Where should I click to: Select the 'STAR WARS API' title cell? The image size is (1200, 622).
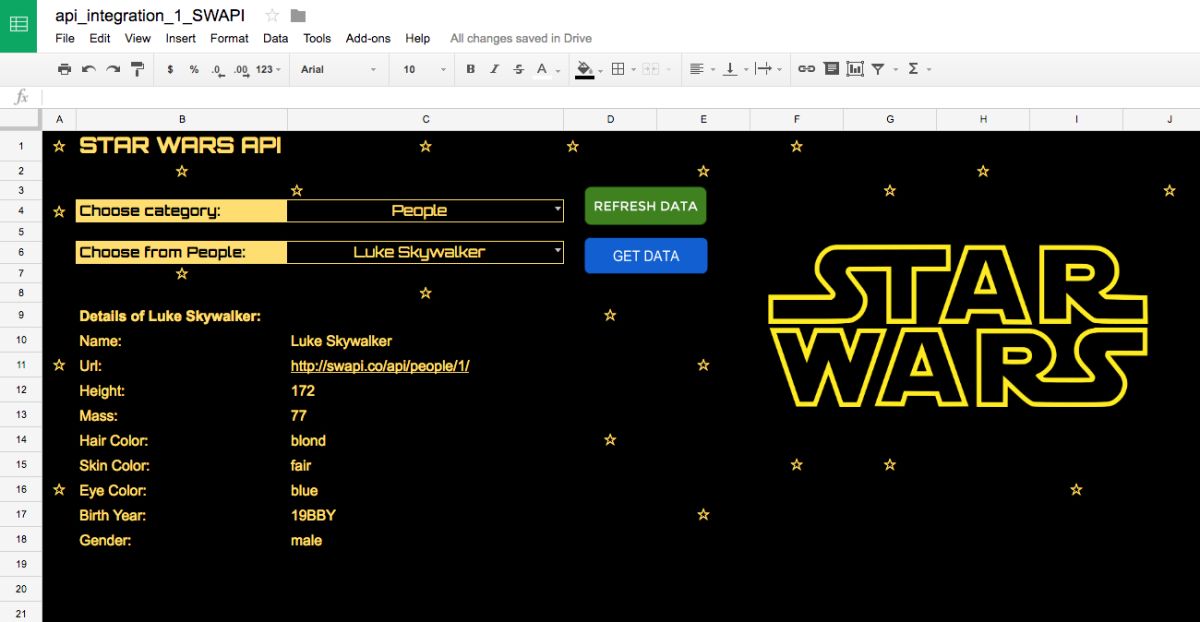coord(182,146)
